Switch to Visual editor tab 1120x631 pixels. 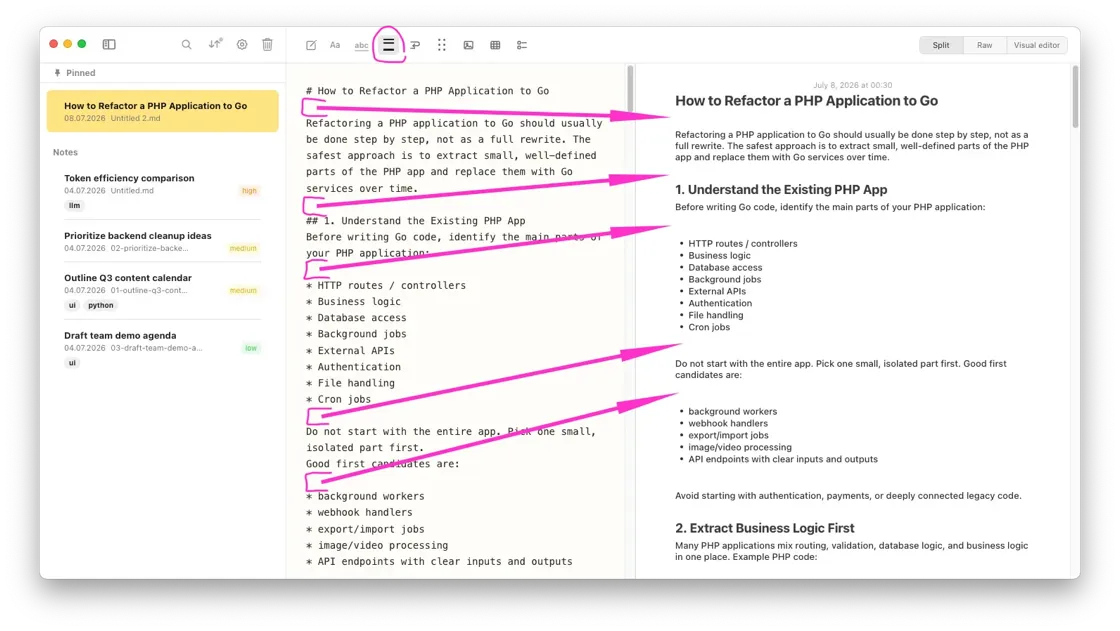[x=1036, y=45]
